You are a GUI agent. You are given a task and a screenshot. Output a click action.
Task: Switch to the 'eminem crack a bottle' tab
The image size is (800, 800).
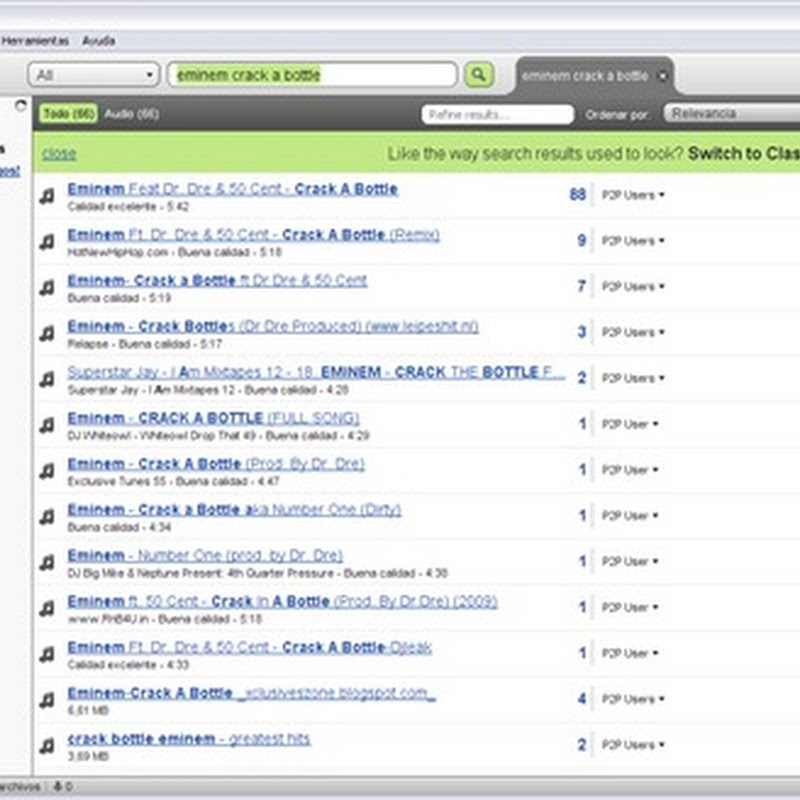point(585,76)
